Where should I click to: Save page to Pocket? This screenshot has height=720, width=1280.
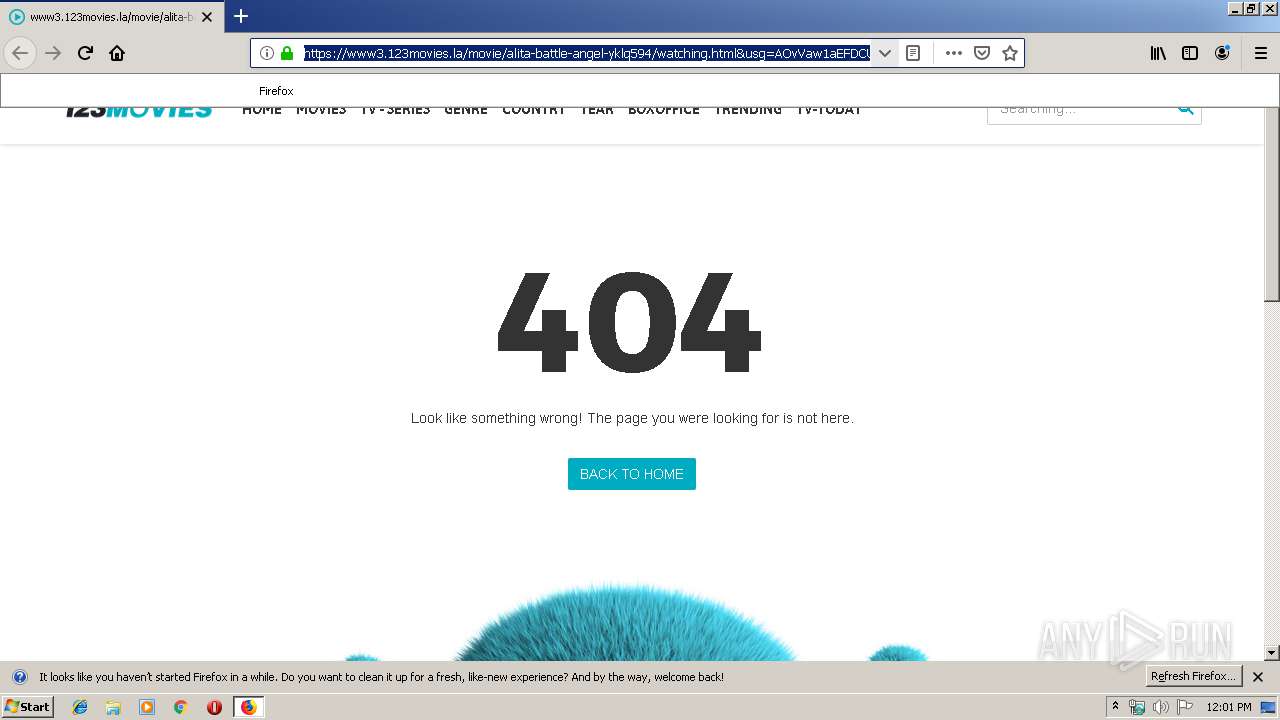tap(982, 53)
